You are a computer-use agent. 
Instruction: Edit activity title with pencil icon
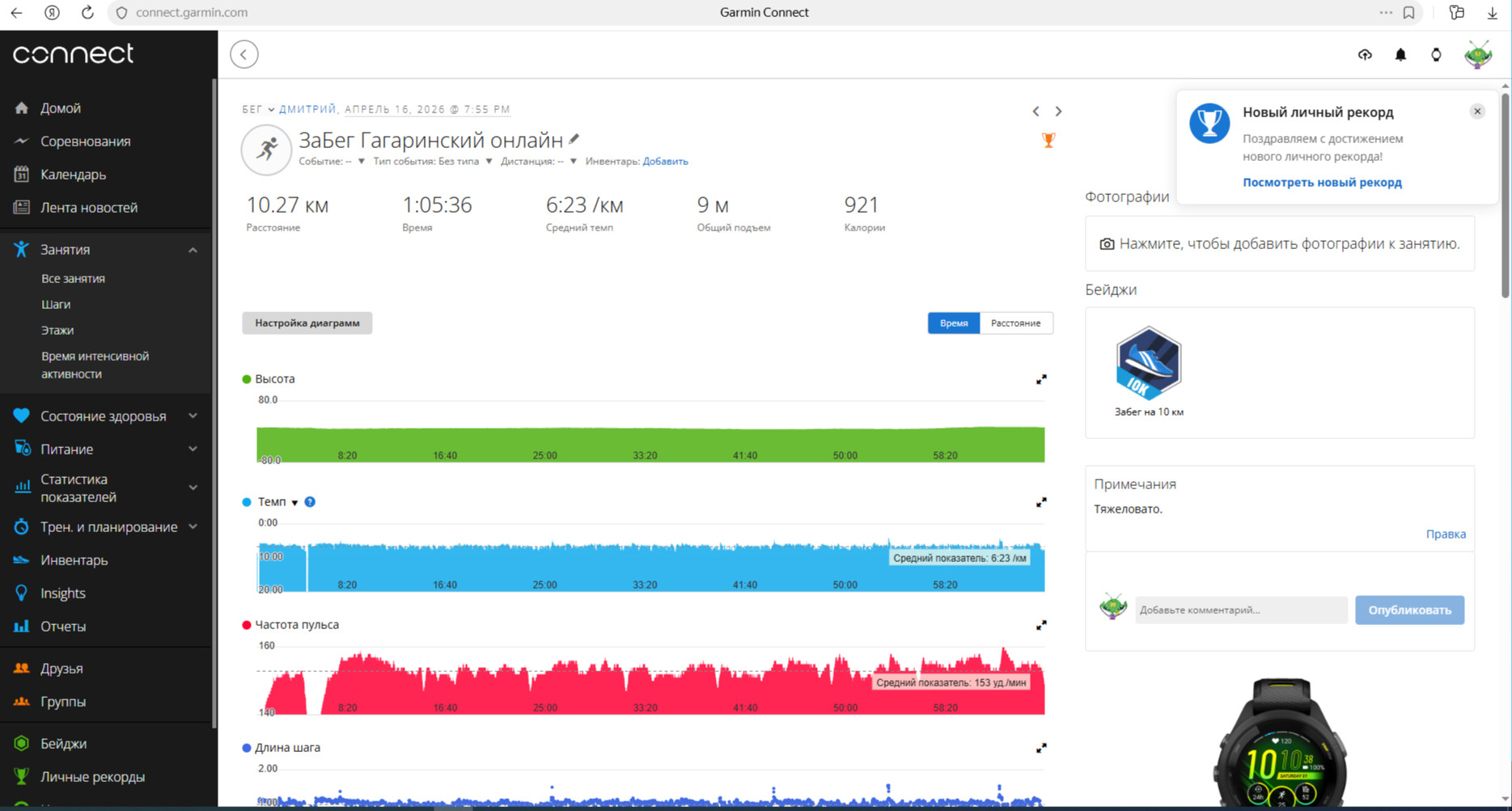574,139
